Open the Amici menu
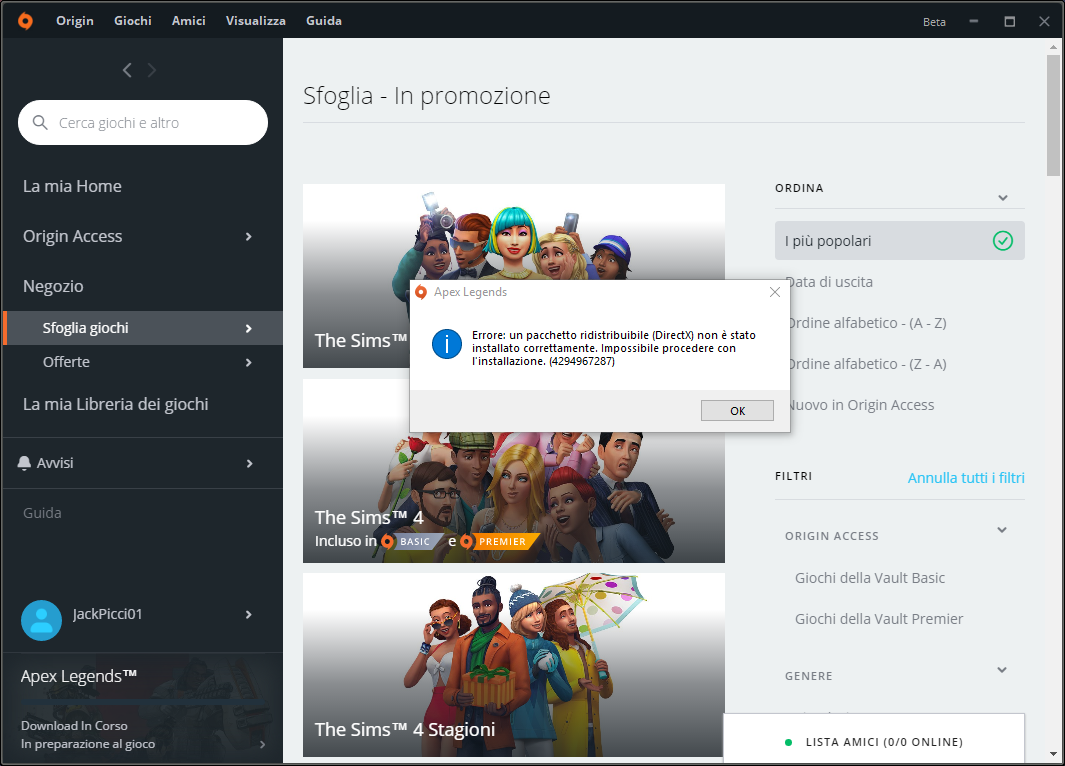 click(188, 21)
